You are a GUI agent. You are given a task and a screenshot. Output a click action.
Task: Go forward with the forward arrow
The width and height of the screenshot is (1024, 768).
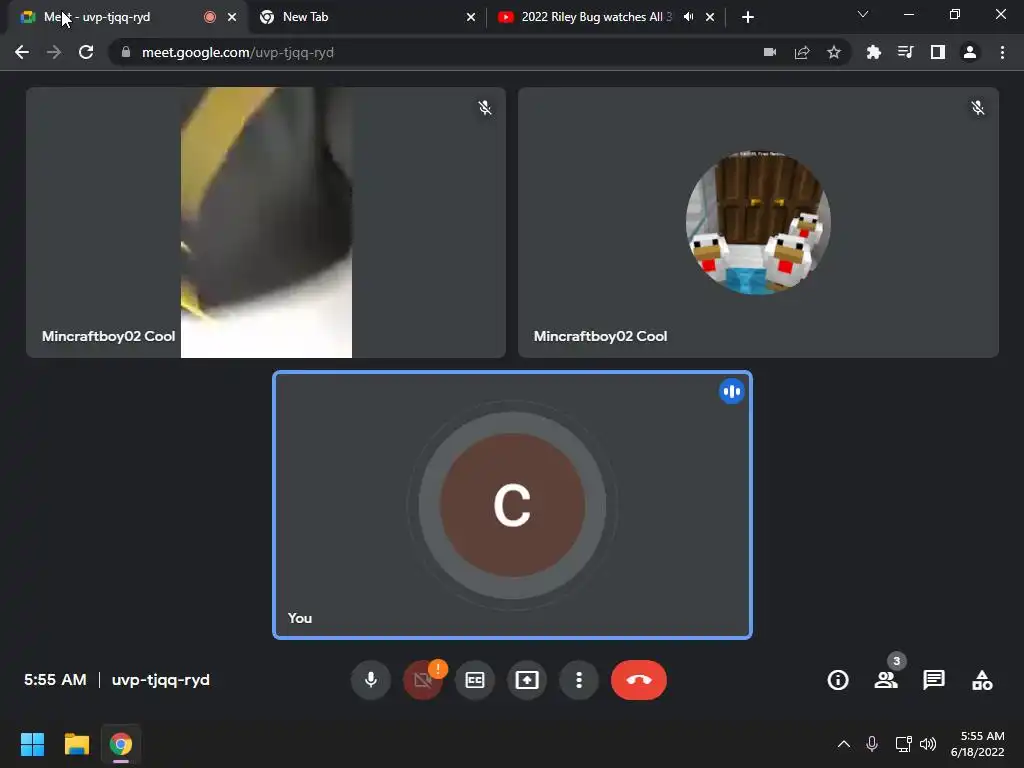click(x=54, y=52)
